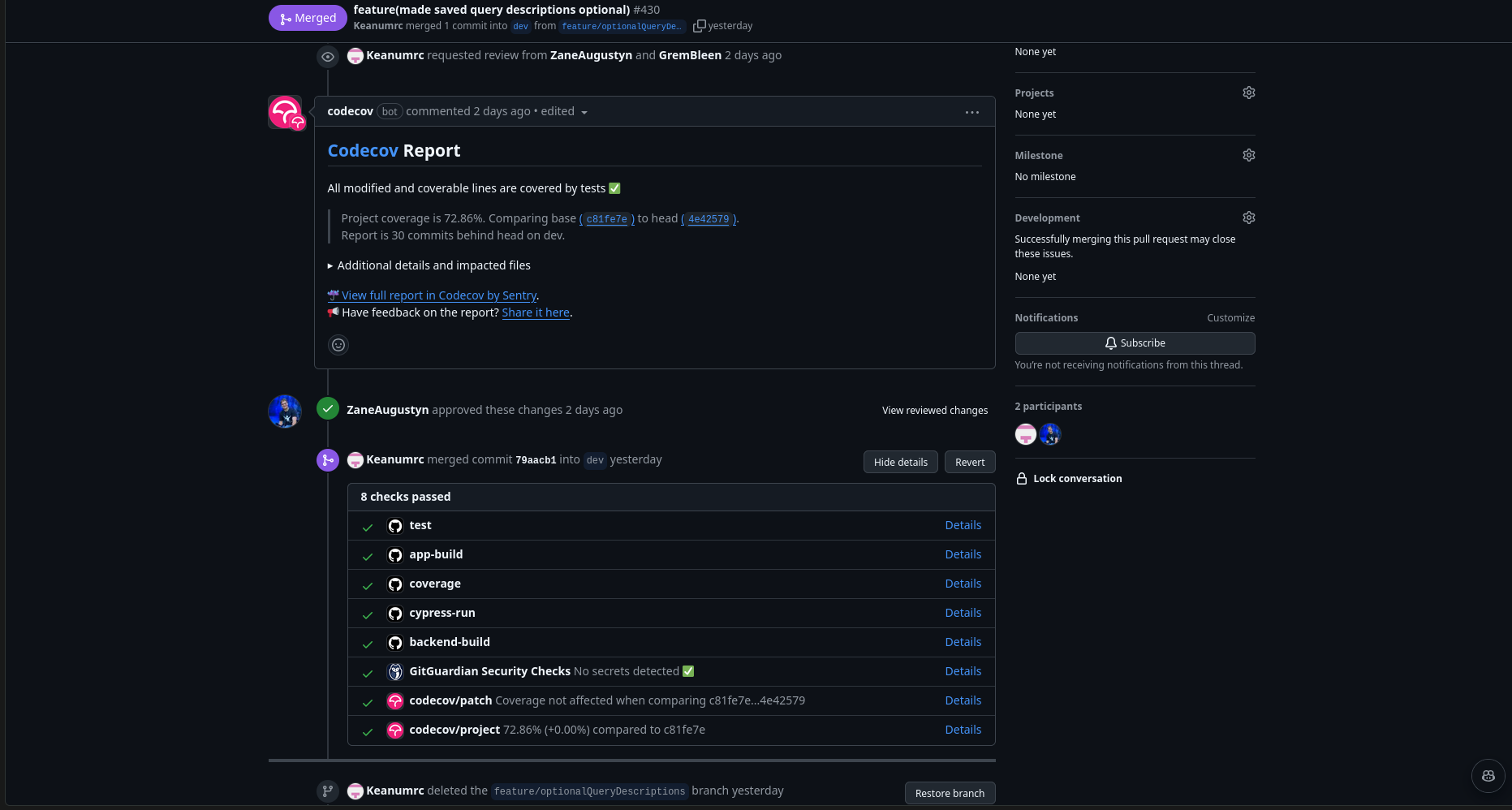Click feature/optionalQueryDe… branch label in header
Viewport: 1512px width, 810px height.
click(x=622, y=27)
